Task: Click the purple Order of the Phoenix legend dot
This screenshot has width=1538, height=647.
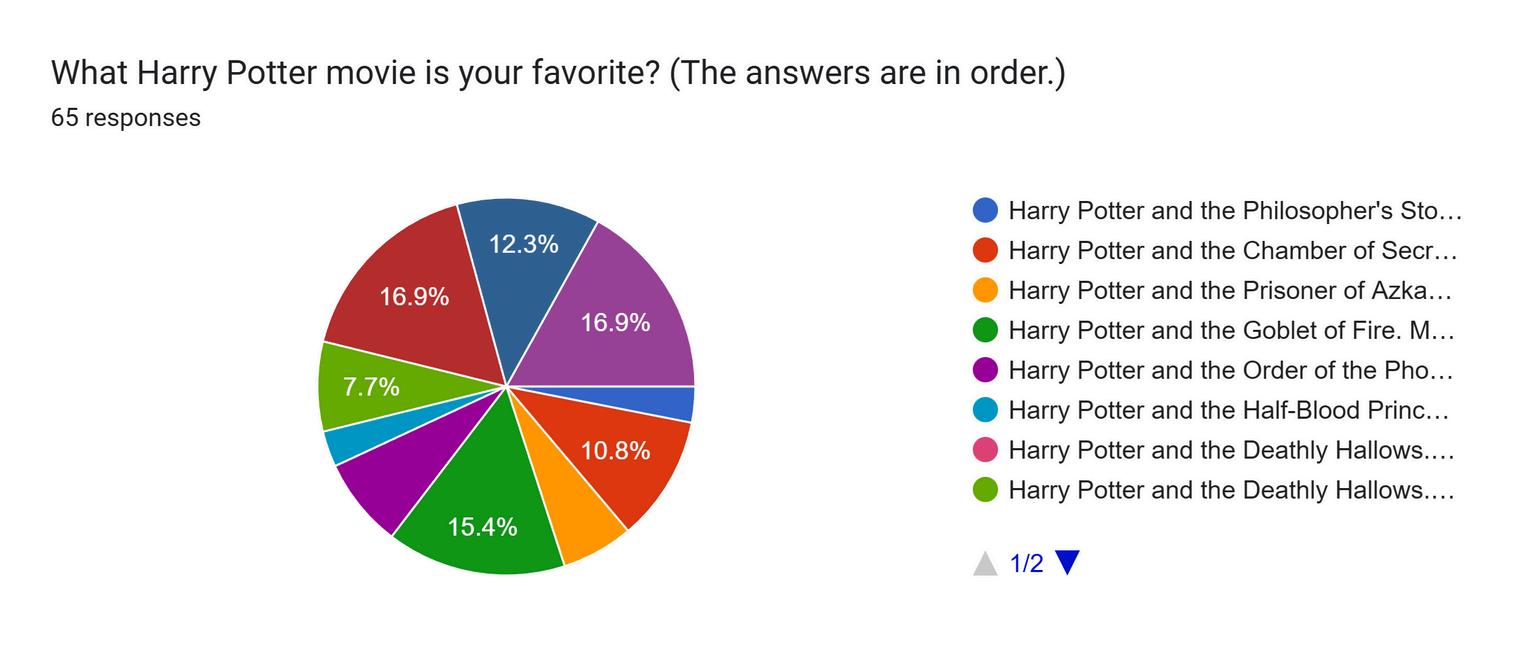Action: point(985,370)
